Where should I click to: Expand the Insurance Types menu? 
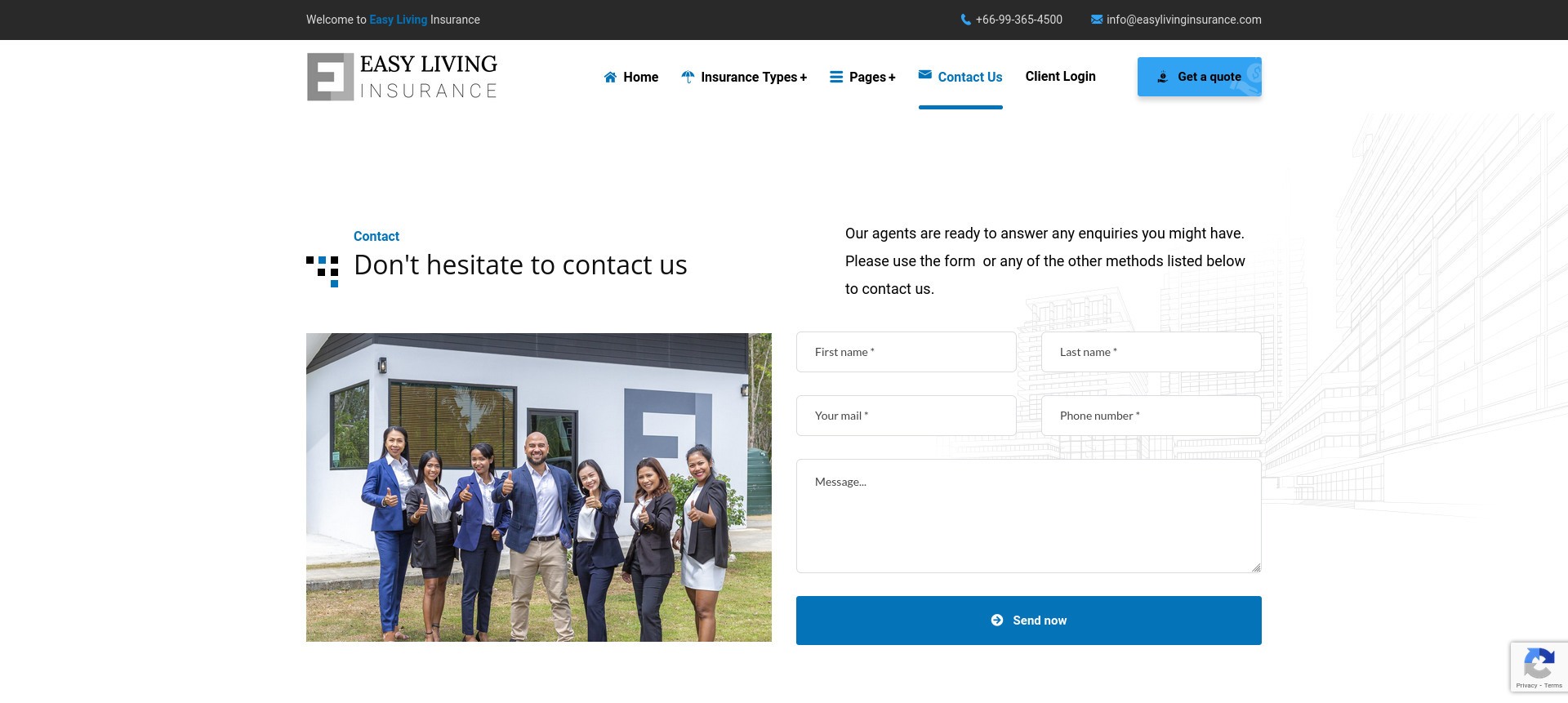click(x=754, y=77)
